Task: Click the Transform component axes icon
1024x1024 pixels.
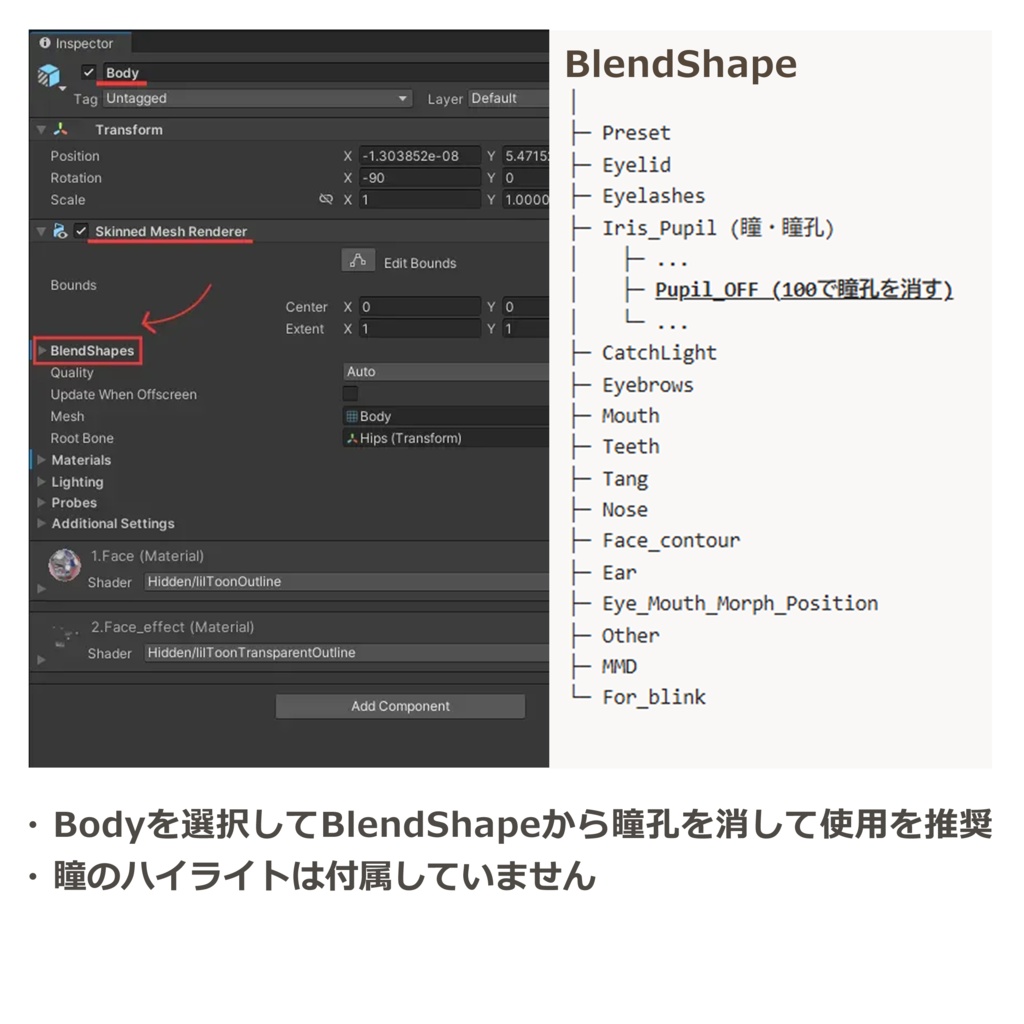Action: 61,129
